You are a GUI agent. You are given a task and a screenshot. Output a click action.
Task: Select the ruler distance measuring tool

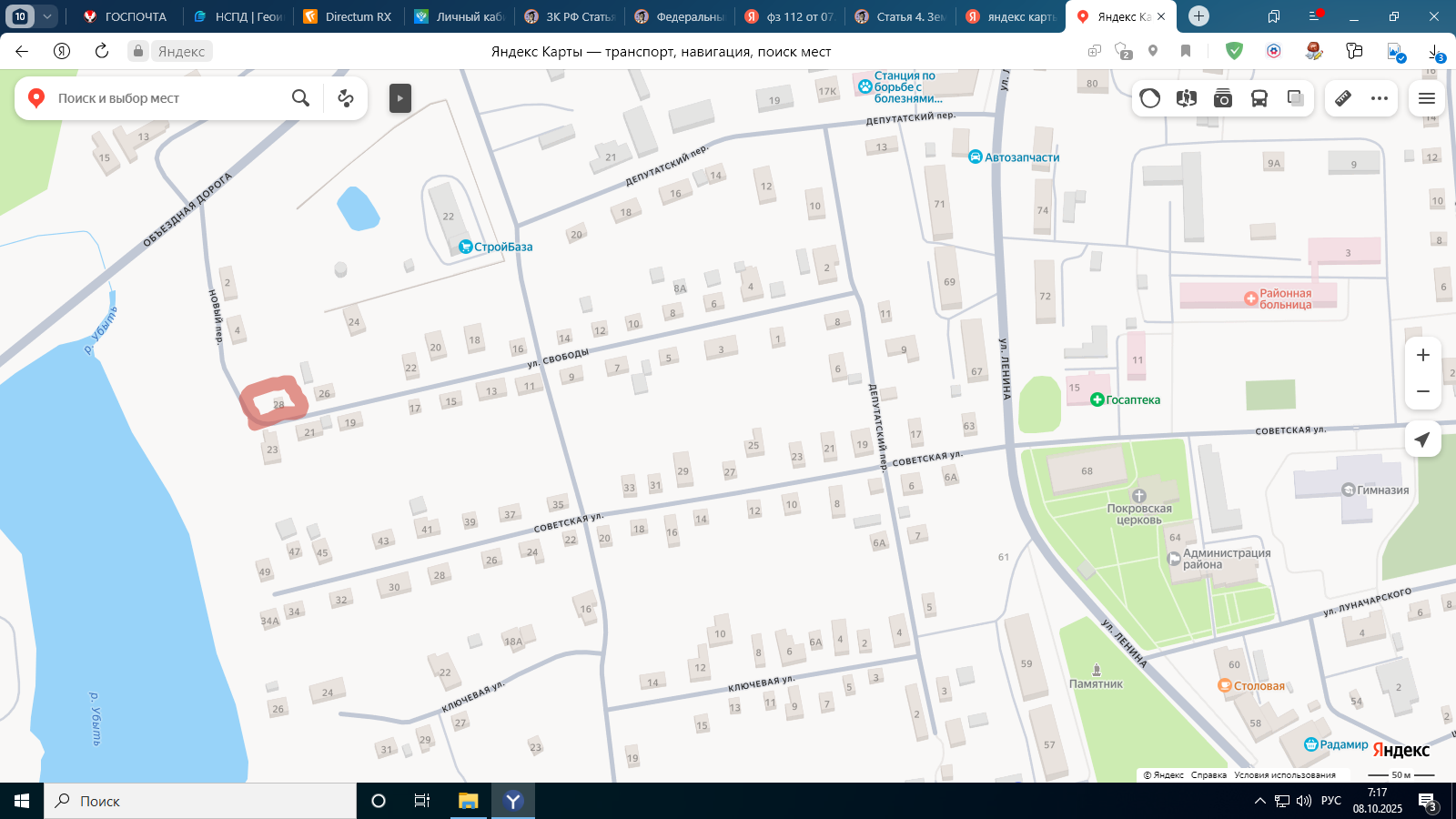pyautogui.click(x=1343, y=98)
